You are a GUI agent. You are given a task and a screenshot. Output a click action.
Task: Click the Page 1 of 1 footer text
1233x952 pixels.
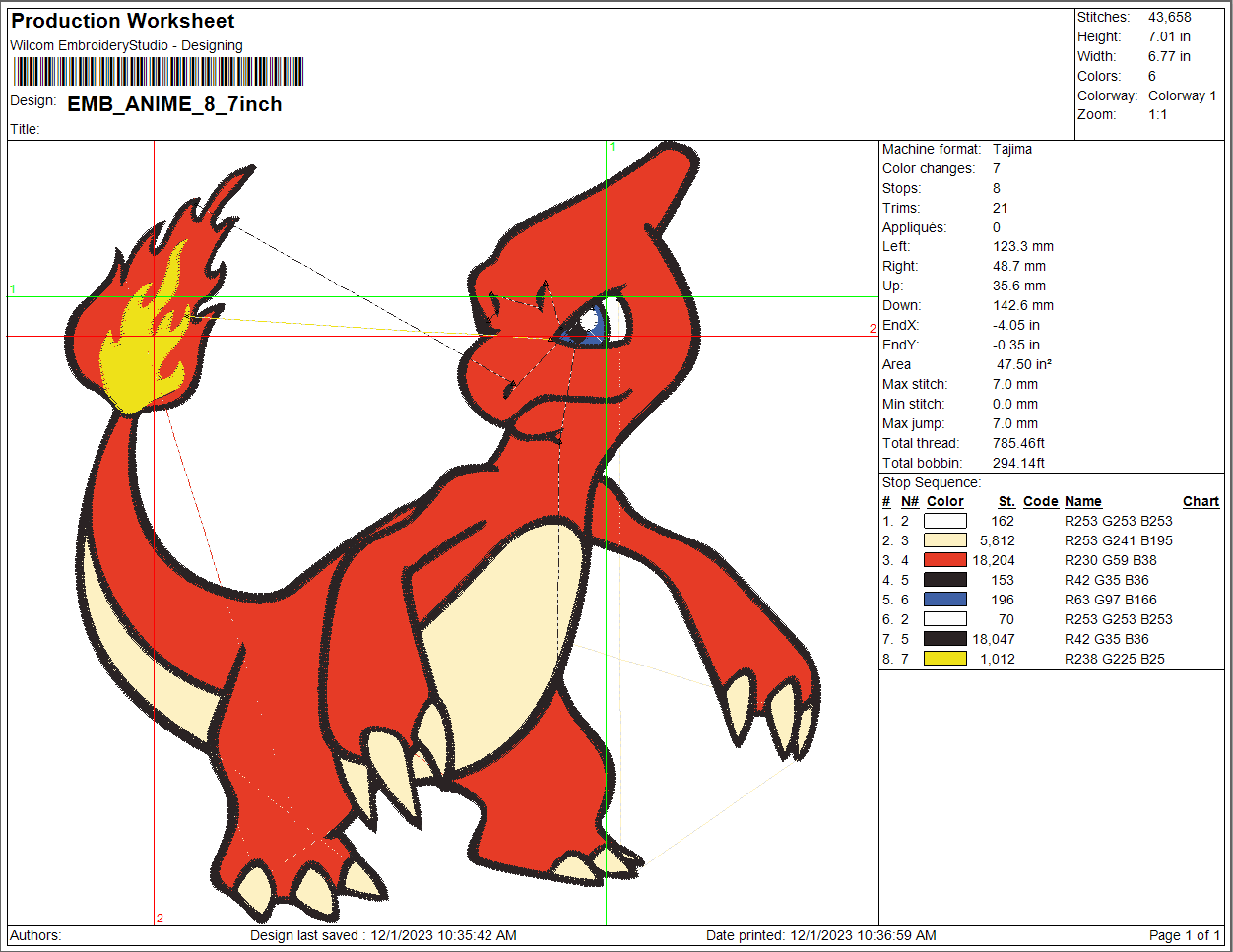pyautogui.click(x=1184, y=935)
